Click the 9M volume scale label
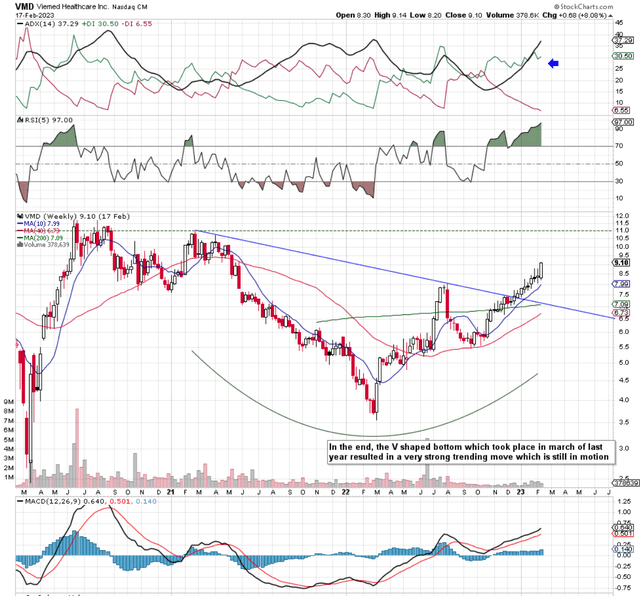The height and width of the screenshot is (596, 640). click(x=9, y=402)
